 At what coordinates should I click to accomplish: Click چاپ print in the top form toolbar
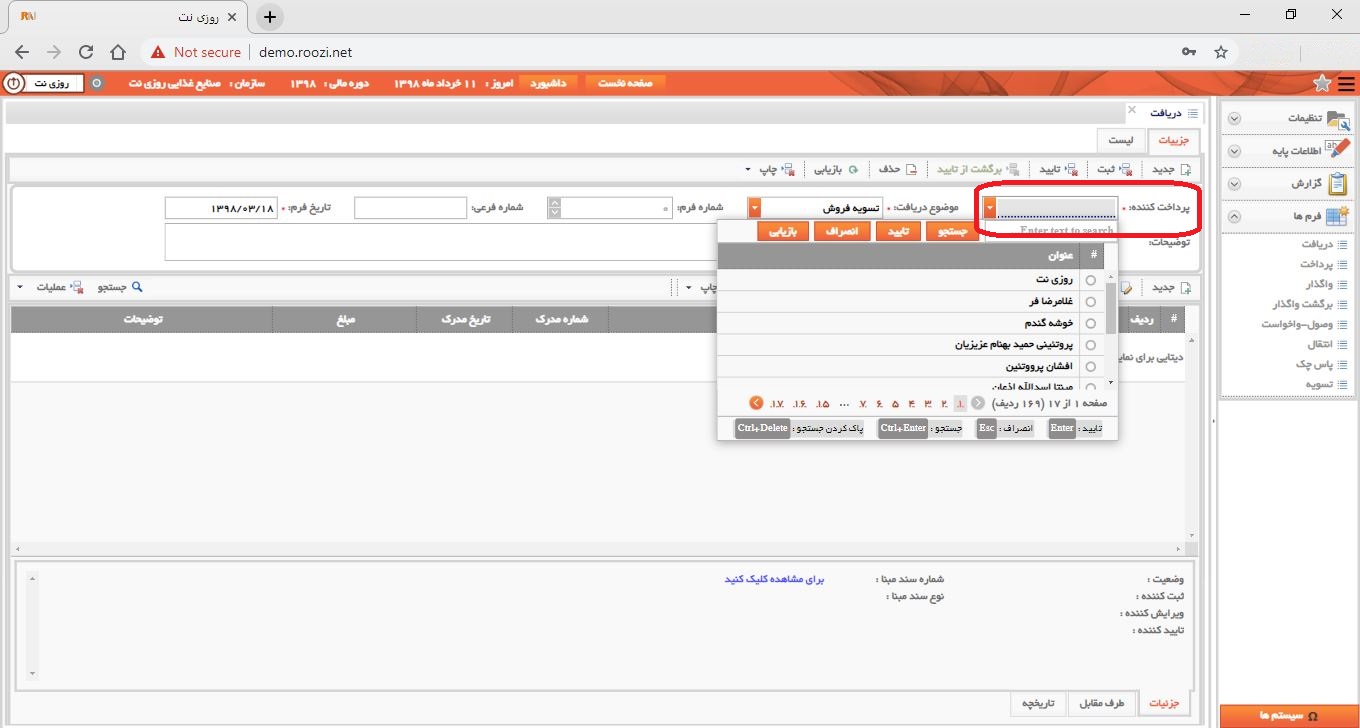pyautogui.click(x=776, y=169)
